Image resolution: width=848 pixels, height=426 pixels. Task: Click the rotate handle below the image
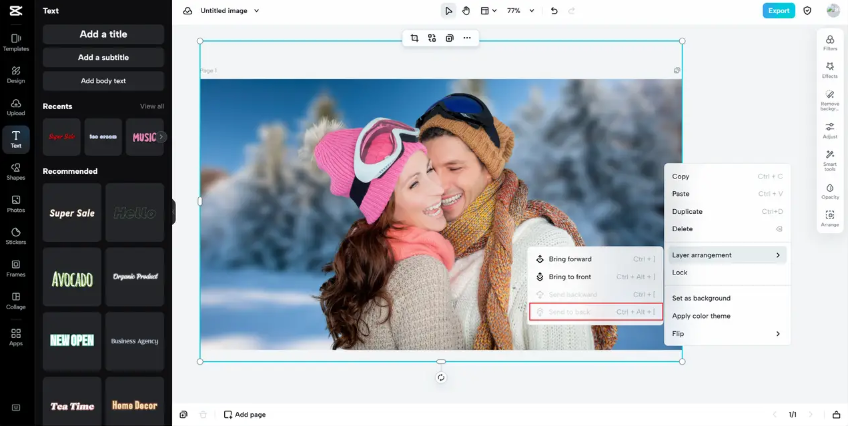[x=441, y=377]
